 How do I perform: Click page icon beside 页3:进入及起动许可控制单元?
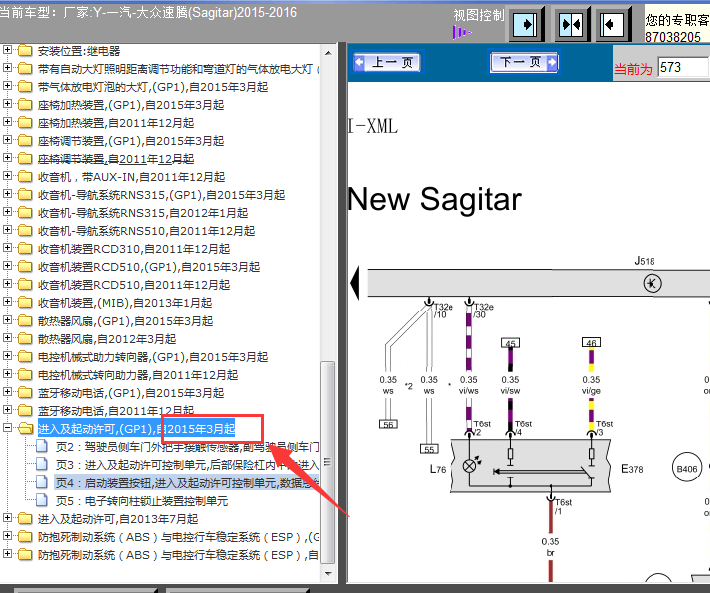pos(42,464)
